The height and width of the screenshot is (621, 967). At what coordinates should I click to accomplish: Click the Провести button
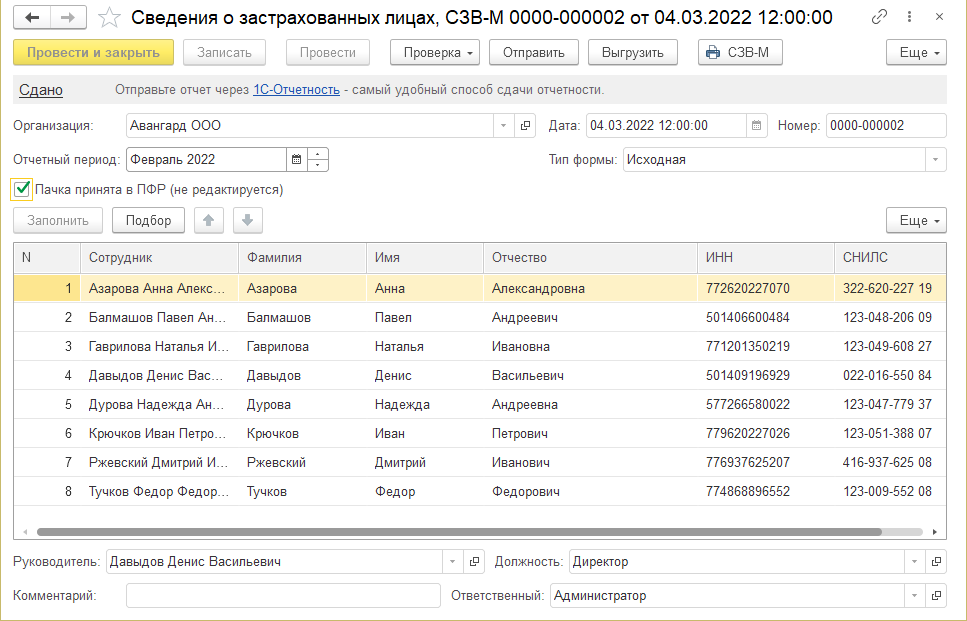(327, 52)
